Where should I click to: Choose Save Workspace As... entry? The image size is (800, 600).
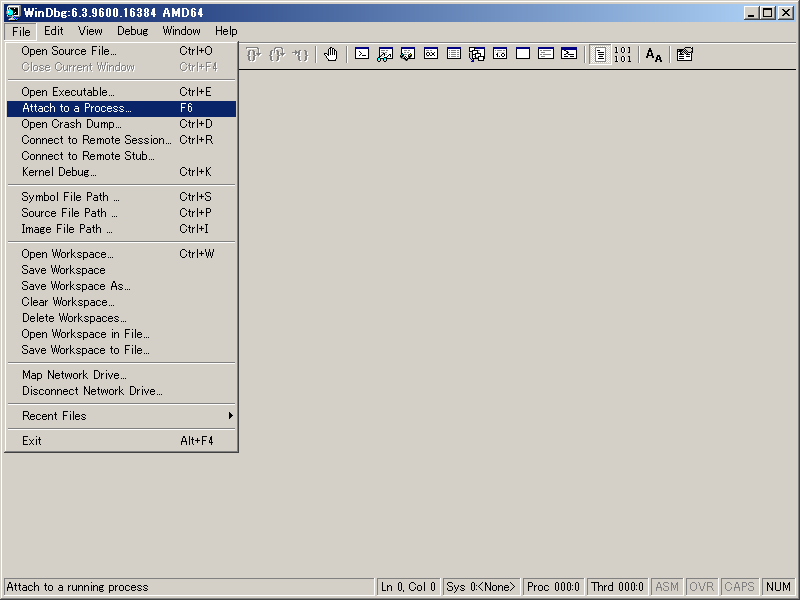[x=121, y=286]
